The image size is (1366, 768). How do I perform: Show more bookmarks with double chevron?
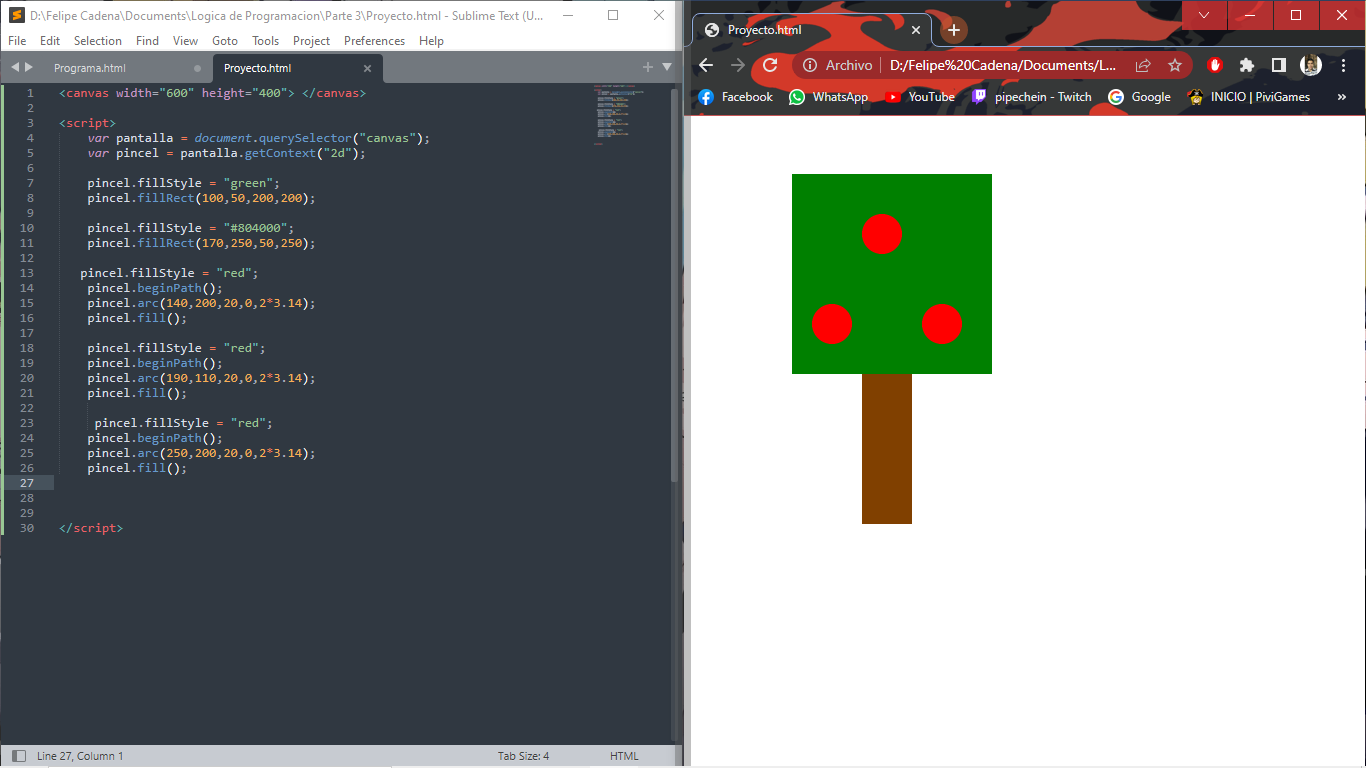1342,97
